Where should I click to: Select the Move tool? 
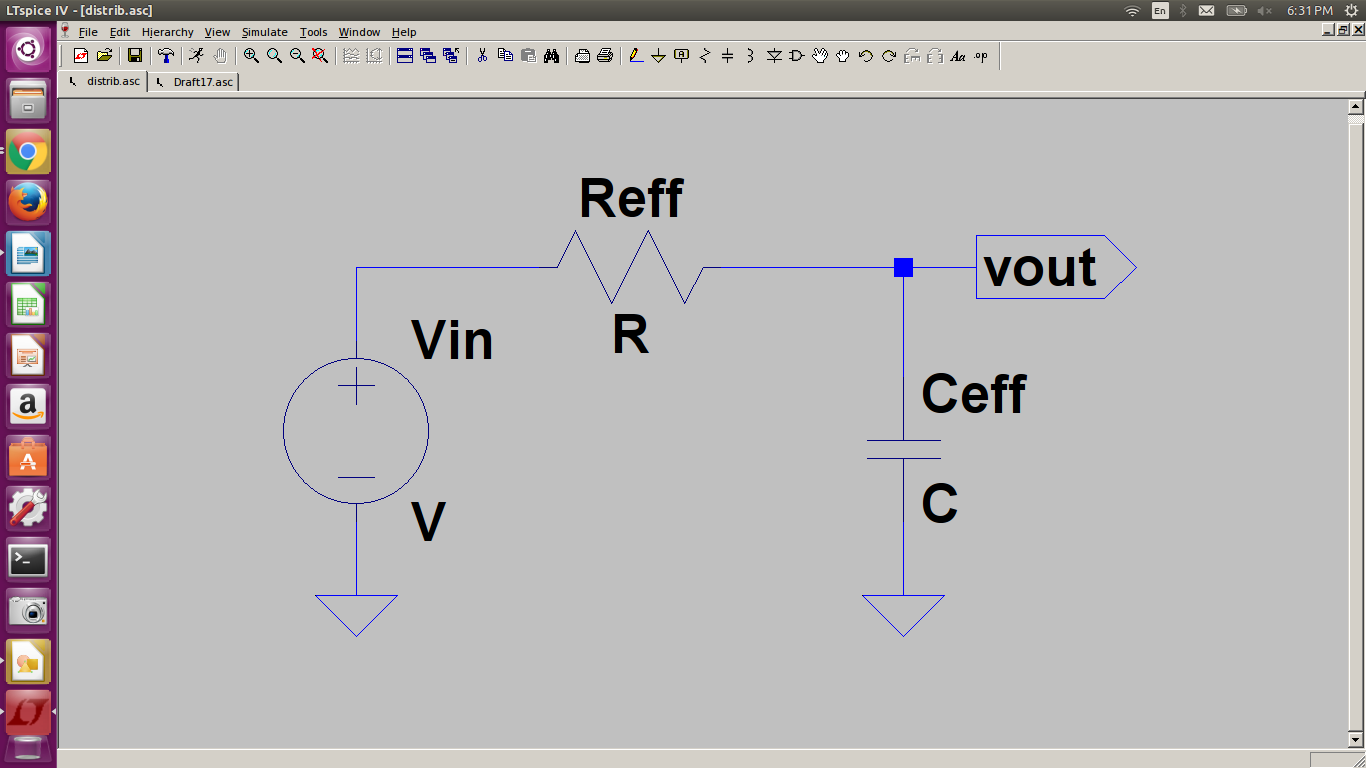820,56
